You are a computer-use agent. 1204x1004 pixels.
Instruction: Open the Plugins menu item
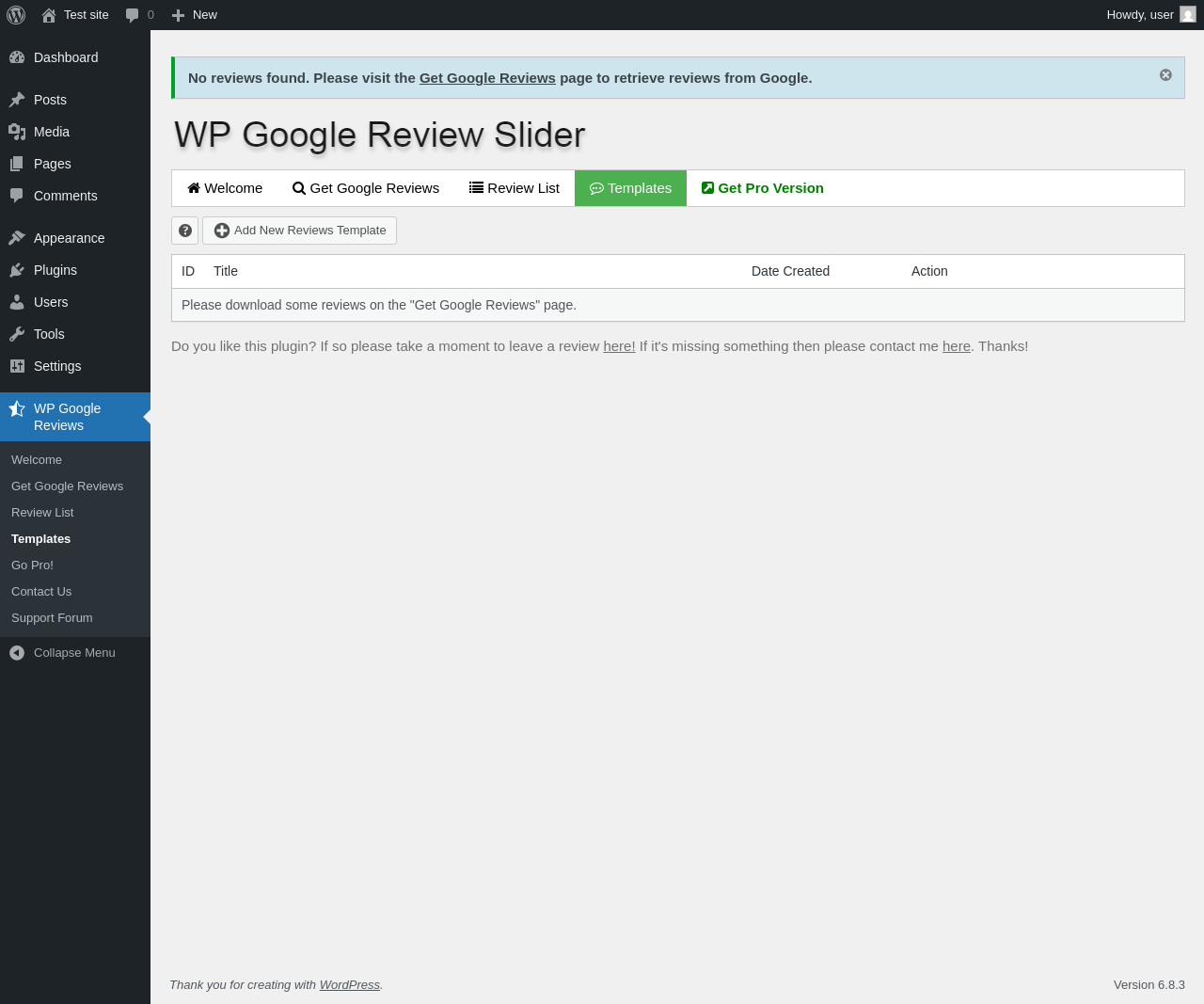(55, 270)
